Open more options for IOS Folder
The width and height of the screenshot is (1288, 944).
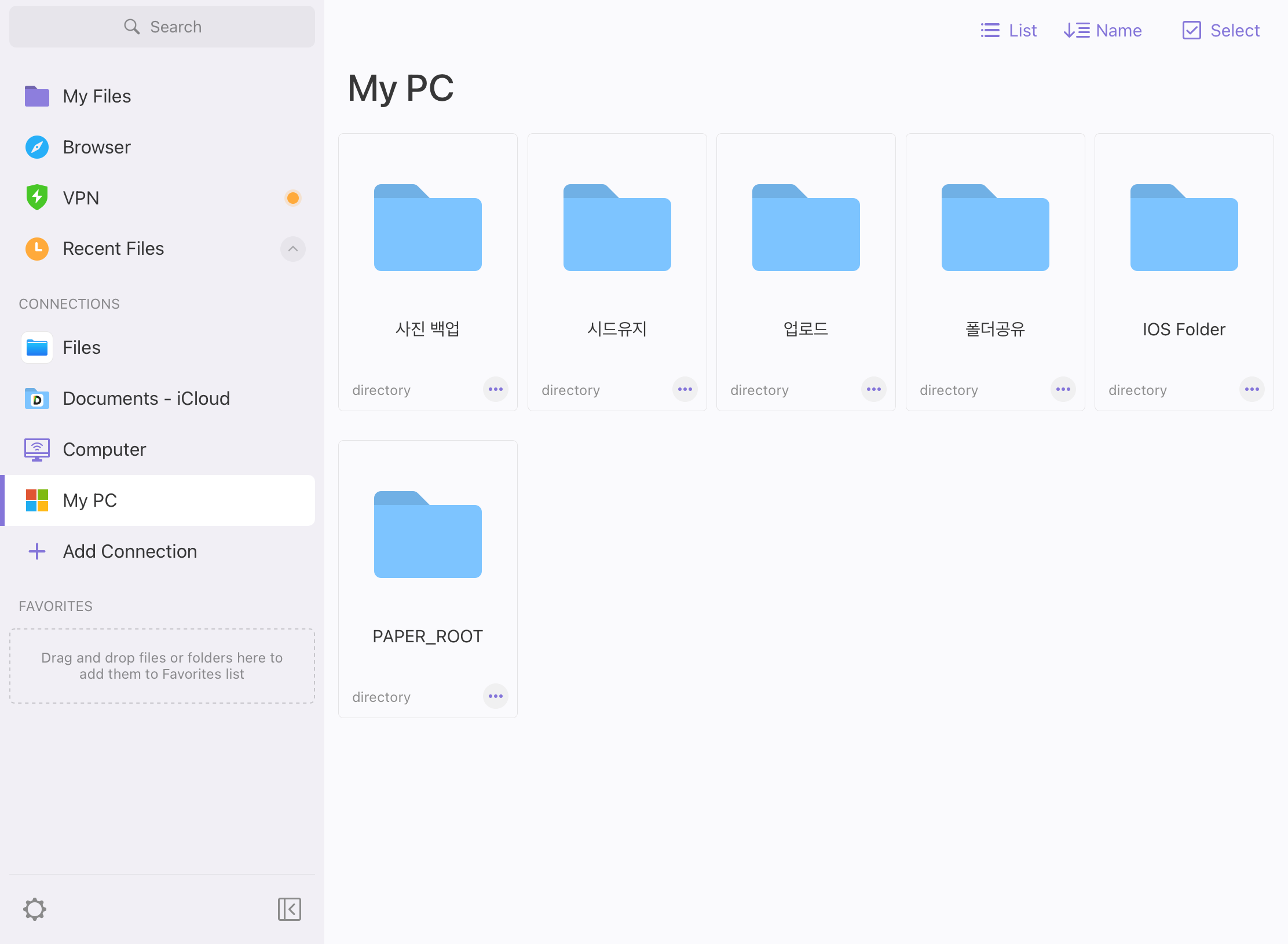1252,389
